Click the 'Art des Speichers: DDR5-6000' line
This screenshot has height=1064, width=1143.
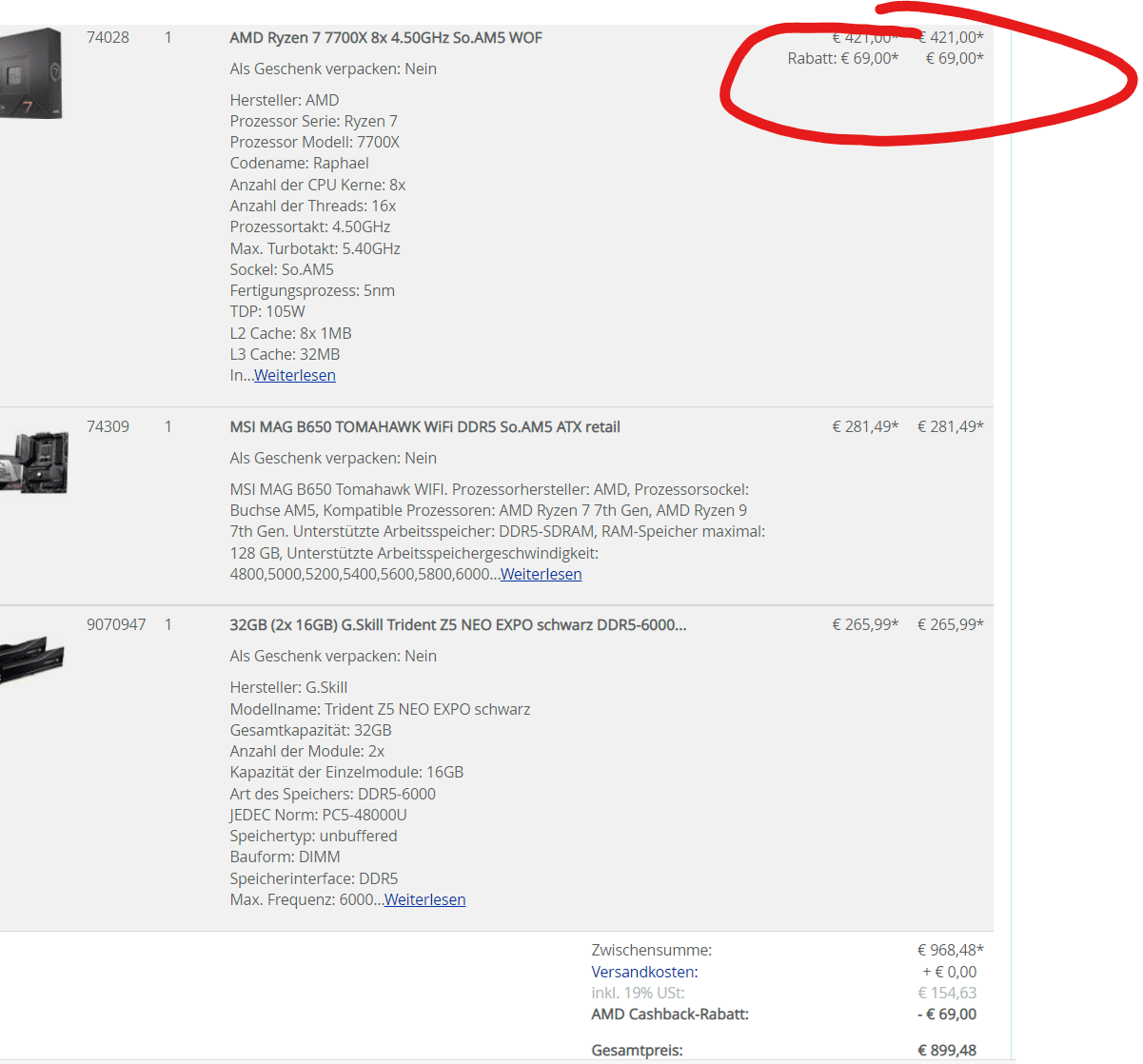332,794
